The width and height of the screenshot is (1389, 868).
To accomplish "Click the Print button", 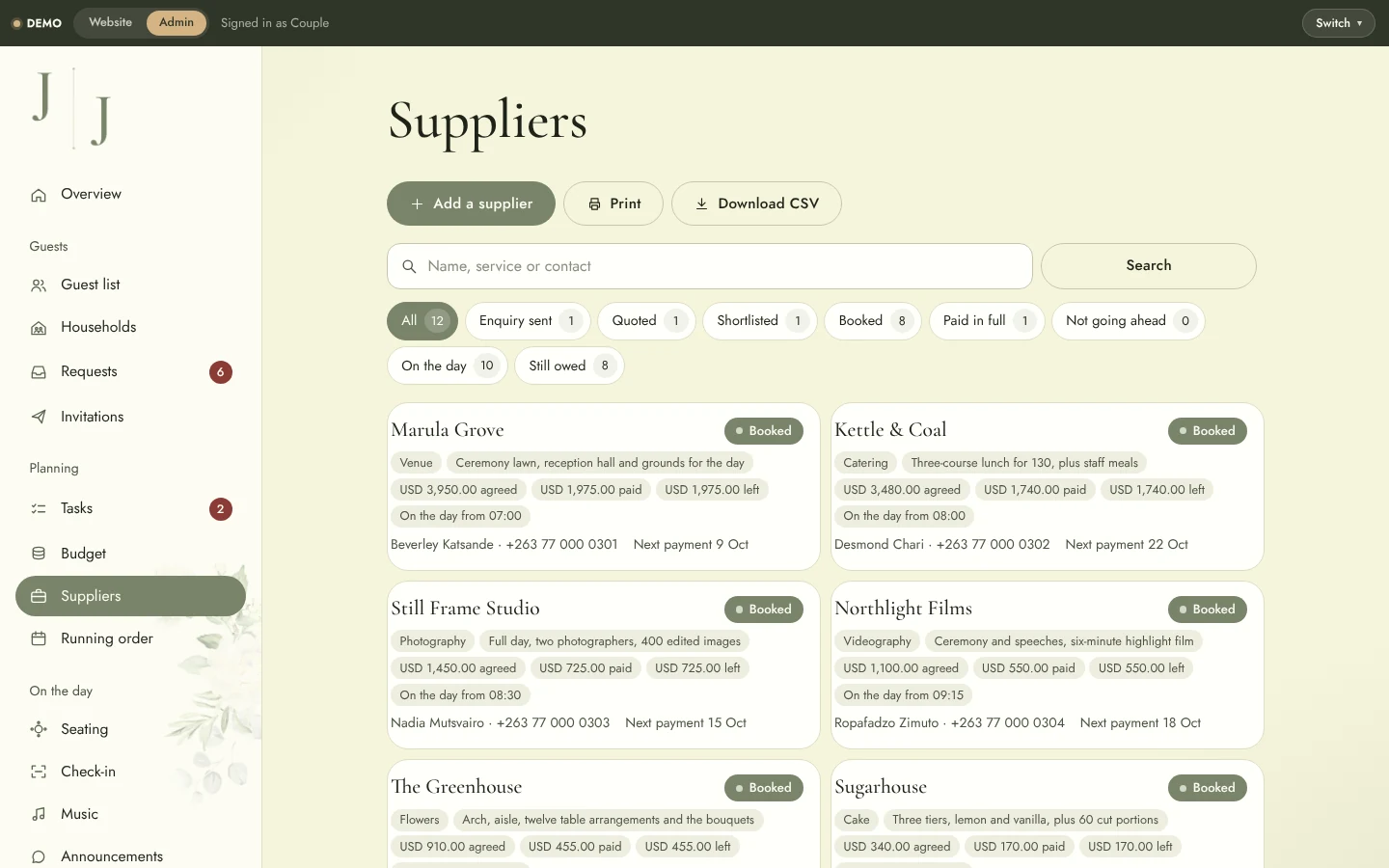I will click(x=613, y=203).
